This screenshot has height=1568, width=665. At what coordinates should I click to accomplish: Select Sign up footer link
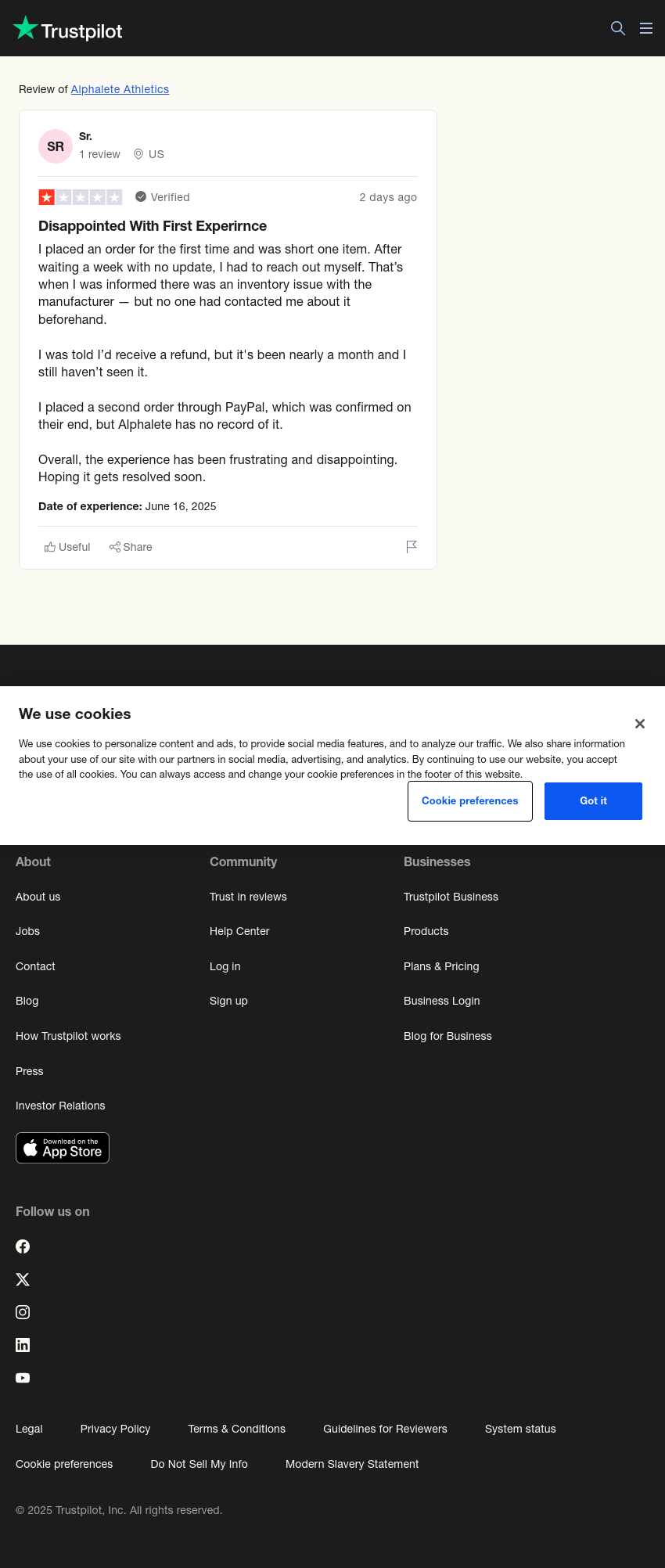tap(228, 1001)
